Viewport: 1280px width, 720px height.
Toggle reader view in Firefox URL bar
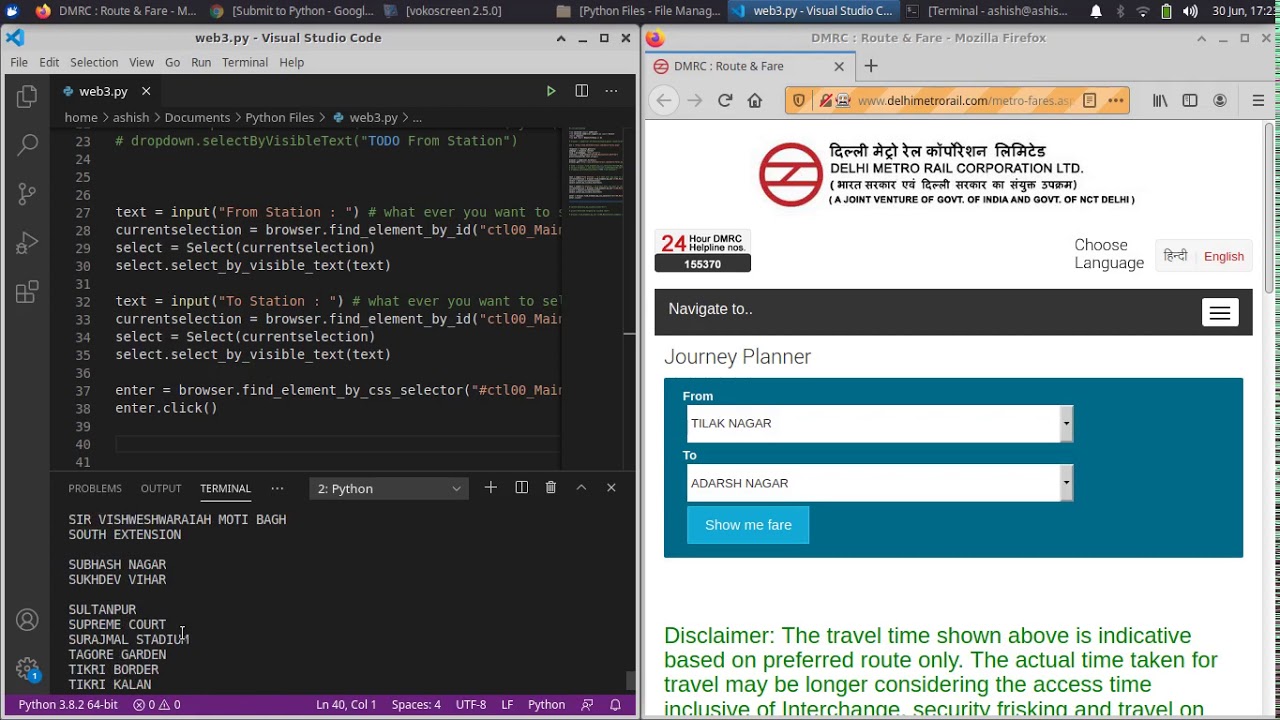point(1090,100)
